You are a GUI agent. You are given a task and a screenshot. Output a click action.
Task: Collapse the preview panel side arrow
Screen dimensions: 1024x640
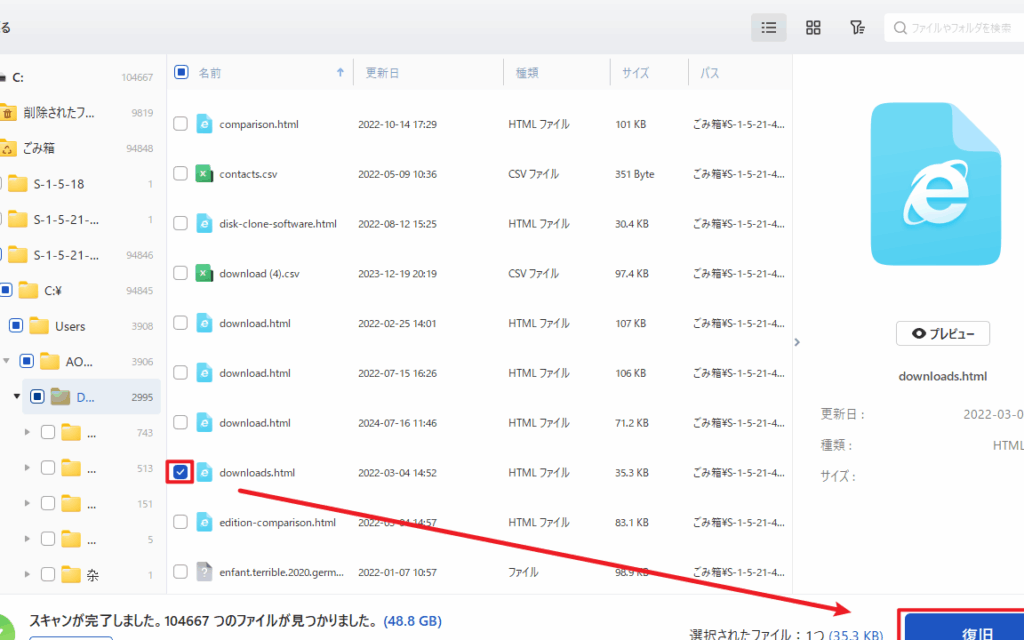[x=797, y=342]
